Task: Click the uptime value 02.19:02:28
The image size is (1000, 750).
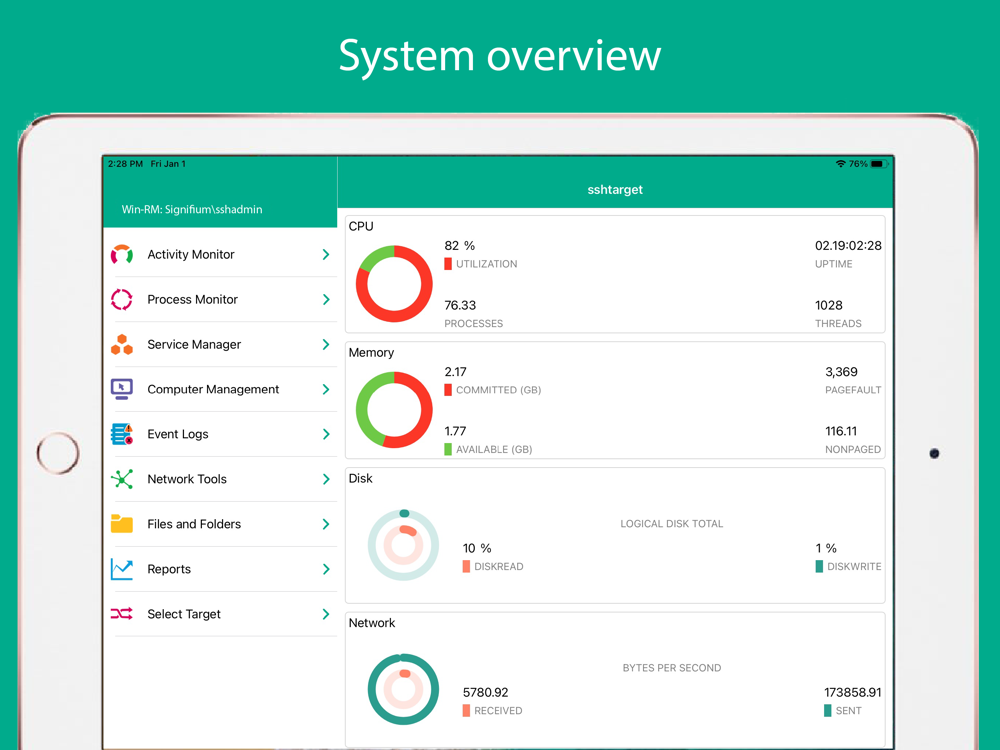Action: pos(848,246)
